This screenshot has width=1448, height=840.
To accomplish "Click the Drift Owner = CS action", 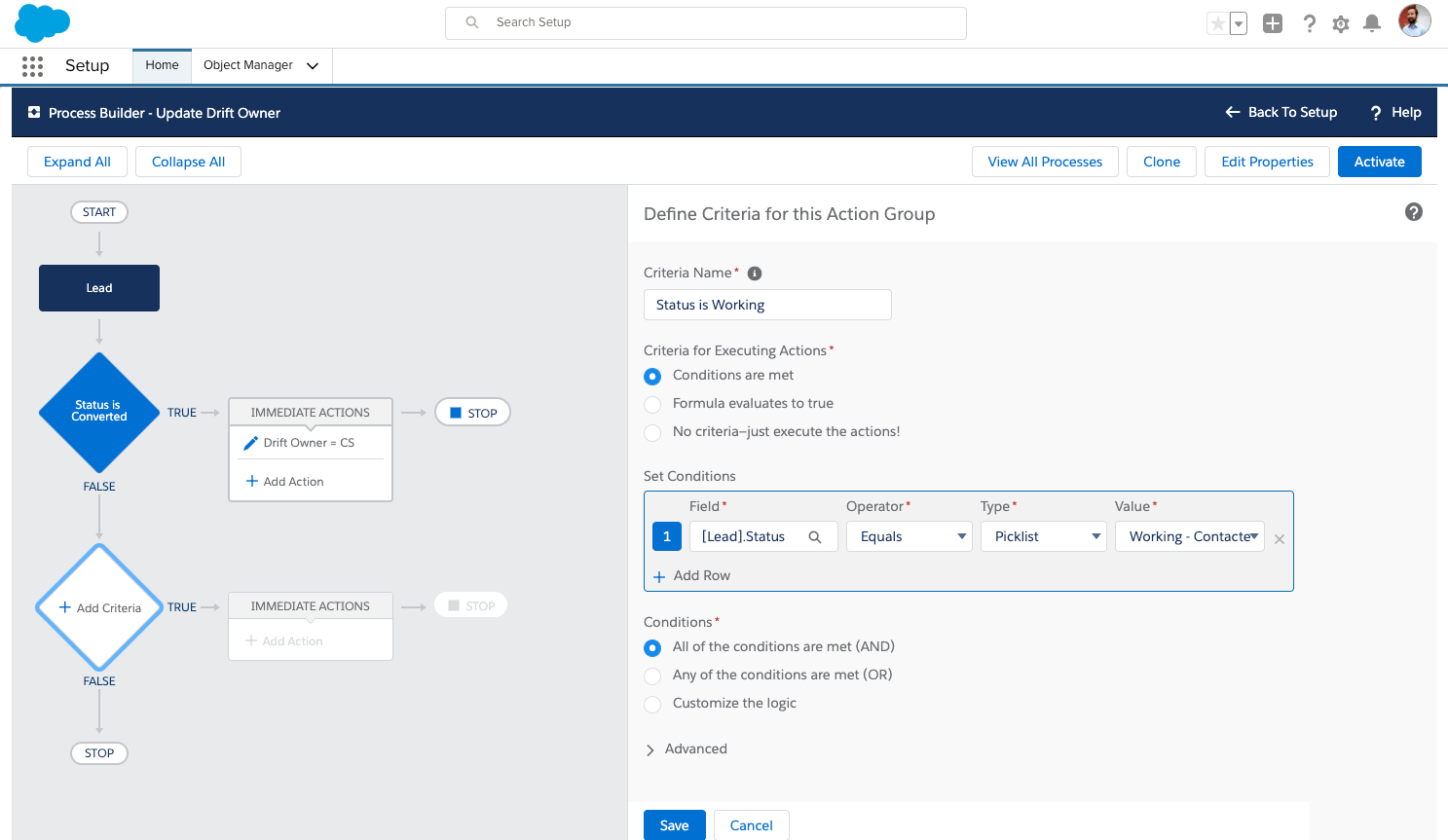I will [310, 443].
